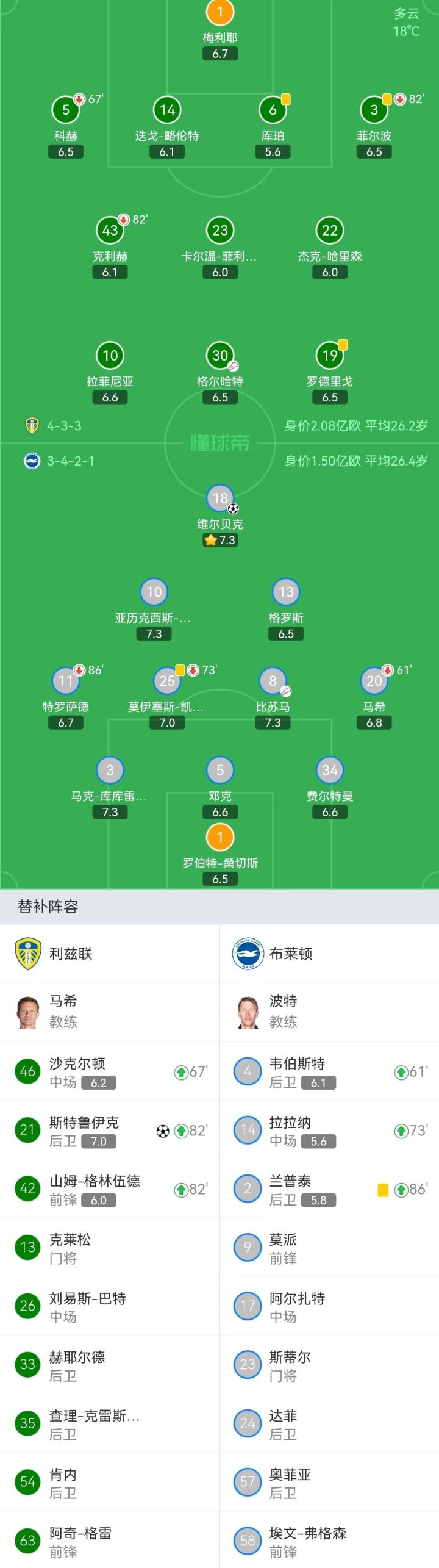The width and height of the screenshot is (439, 1568).
Task: Select 库珀 number 6 defender icon
Action: point(273,110)
